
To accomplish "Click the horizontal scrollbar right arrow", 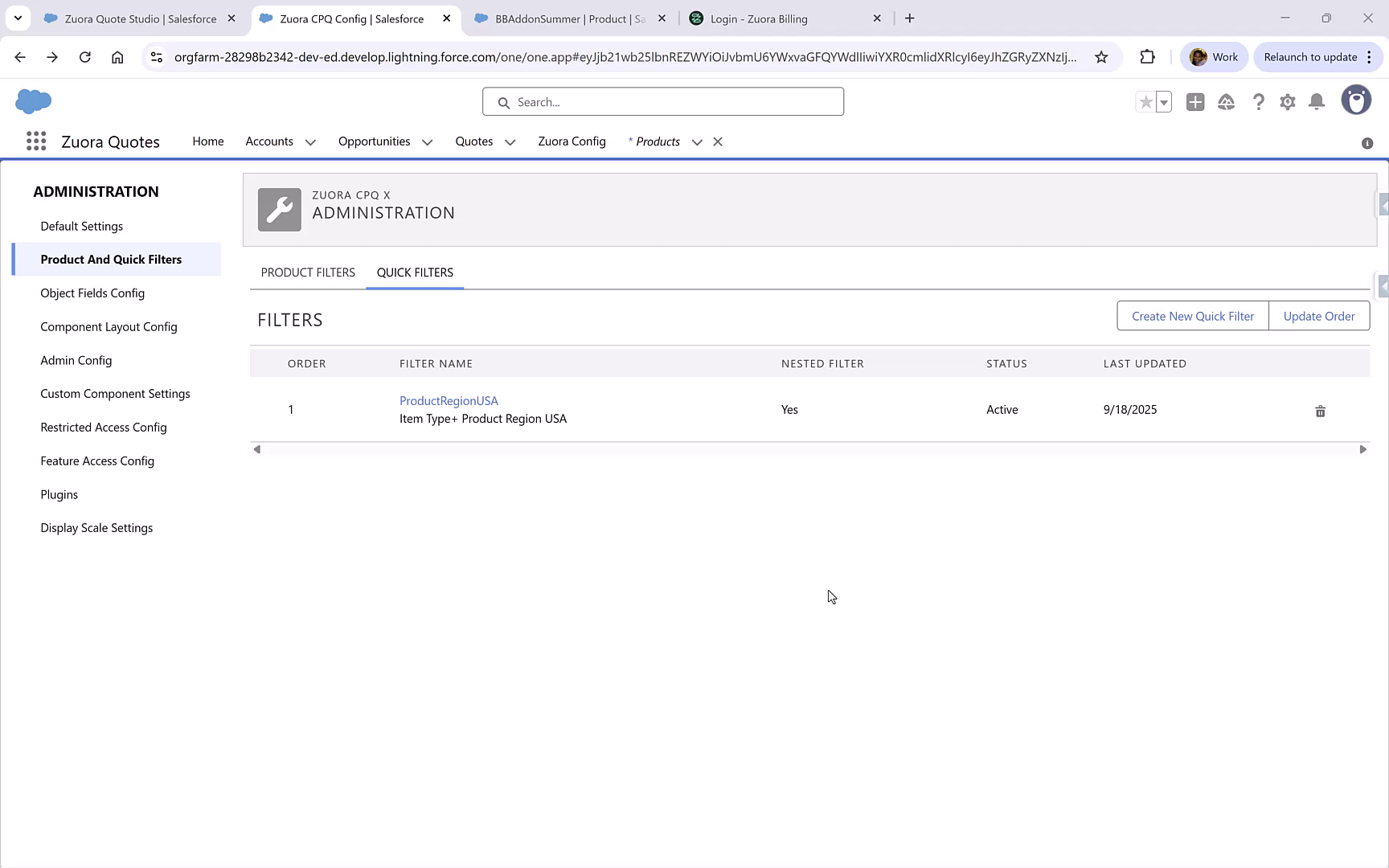I will click(x=1362, y=448).
